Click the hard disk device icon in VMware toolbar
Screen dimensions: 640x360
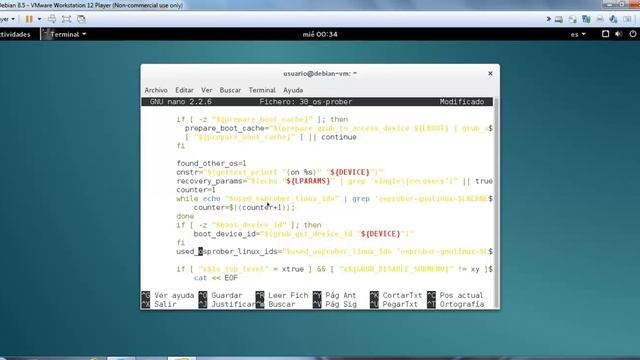tap(559, 19)
